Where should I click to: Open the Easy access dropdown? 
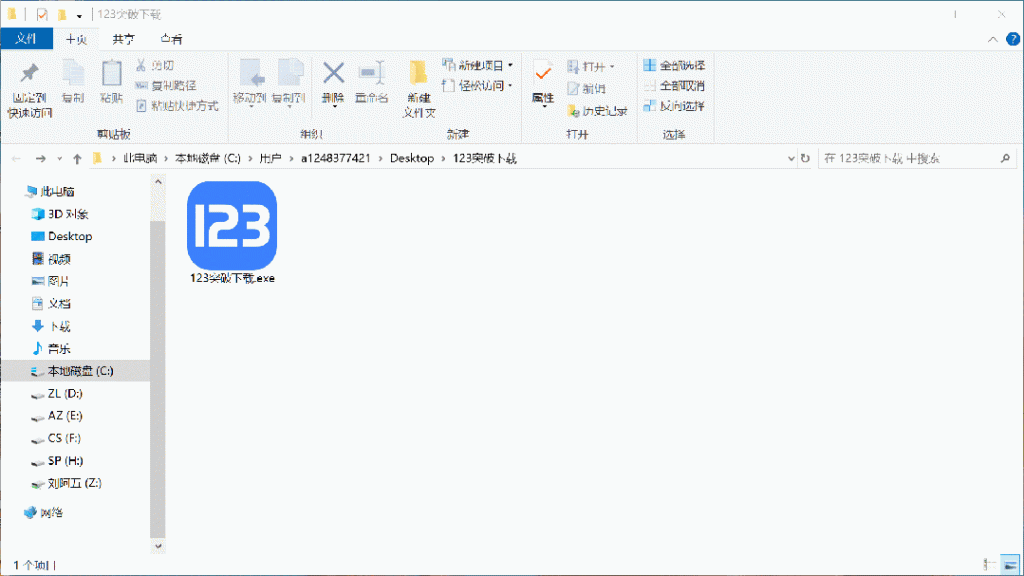tap(477, 86)
